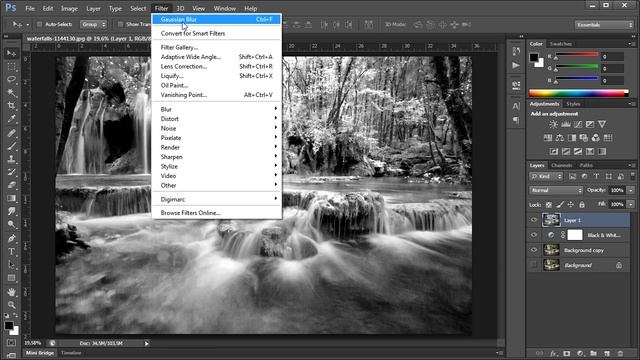Open the Mini Bridge panel tab
Image resolution: width=640 pixels, height=360 pixels.
[40, 353]
